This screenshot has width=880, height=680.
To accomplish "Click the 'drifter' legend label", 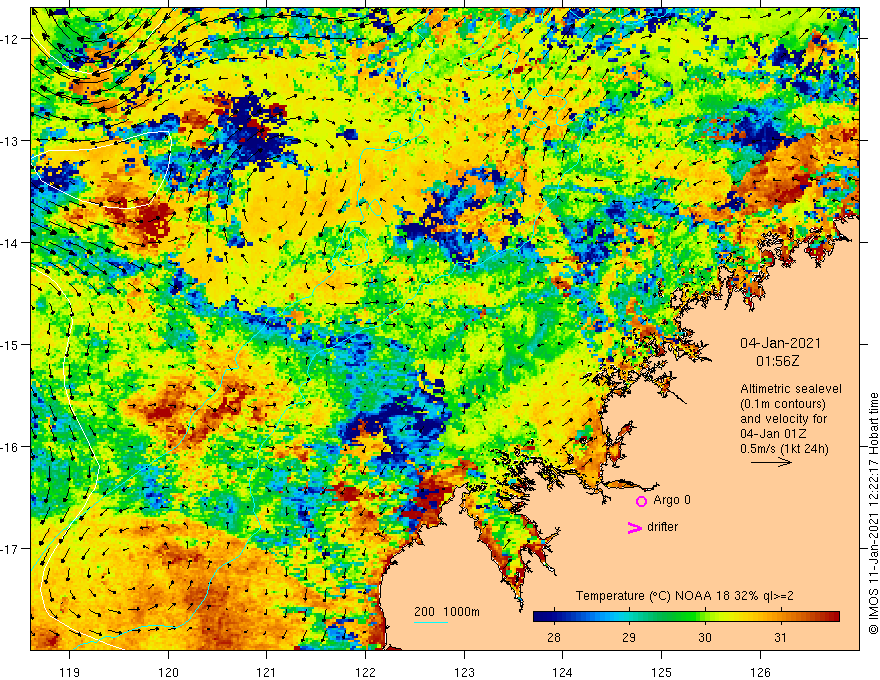I will [x=662, y=527].
